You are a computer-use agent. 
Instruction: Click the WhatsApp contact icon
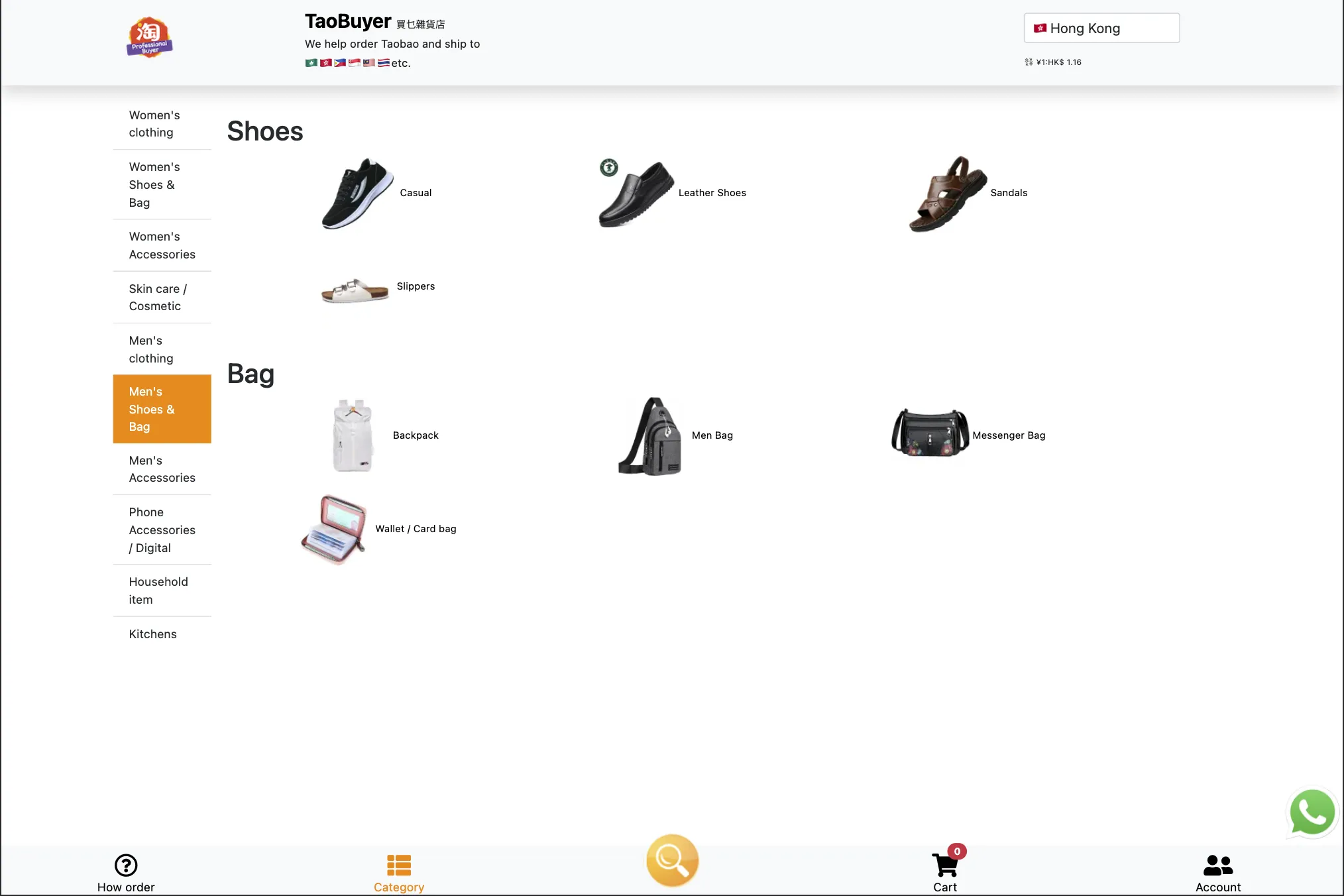pyautogui.click(x=1311, y=811)
